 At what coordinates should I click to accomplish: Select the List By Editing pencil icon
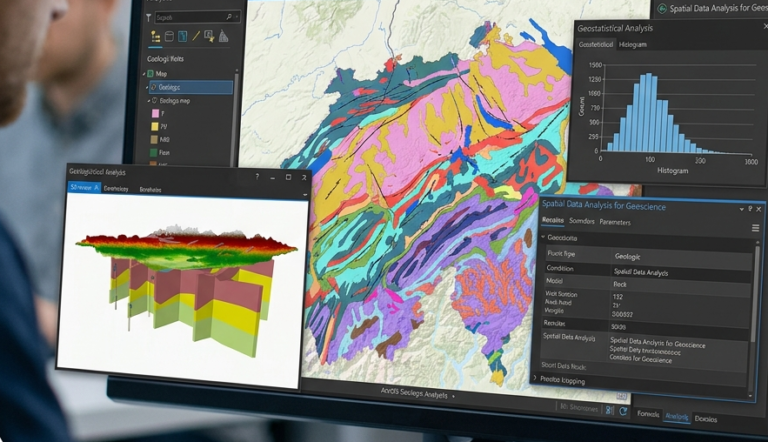coord(196,36)
